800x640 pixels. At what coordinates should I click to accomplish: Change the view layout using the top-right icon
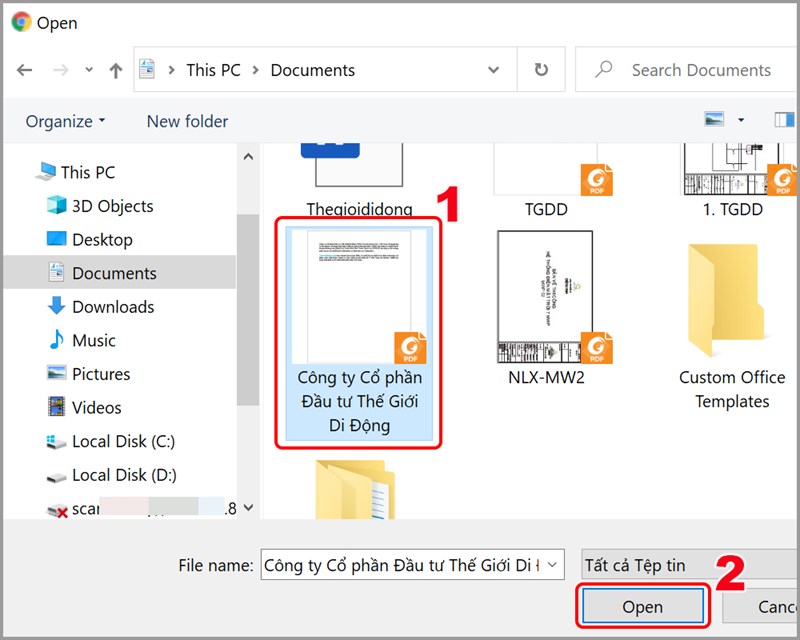tap(712, 120)
